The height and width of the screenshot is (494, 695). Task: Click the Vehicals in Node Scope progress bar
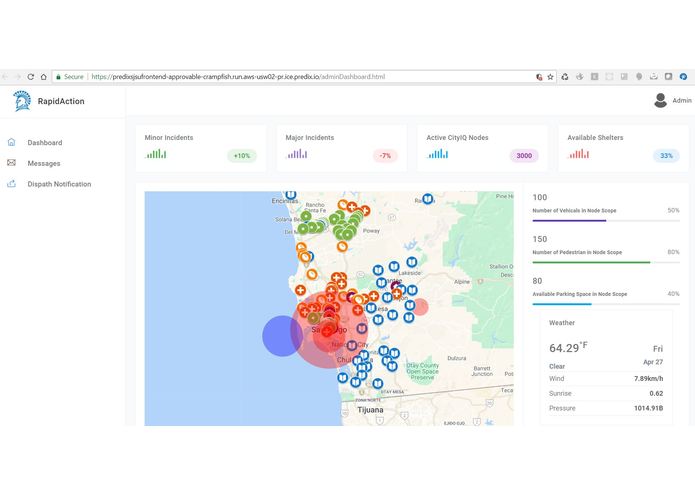[605, 220]
